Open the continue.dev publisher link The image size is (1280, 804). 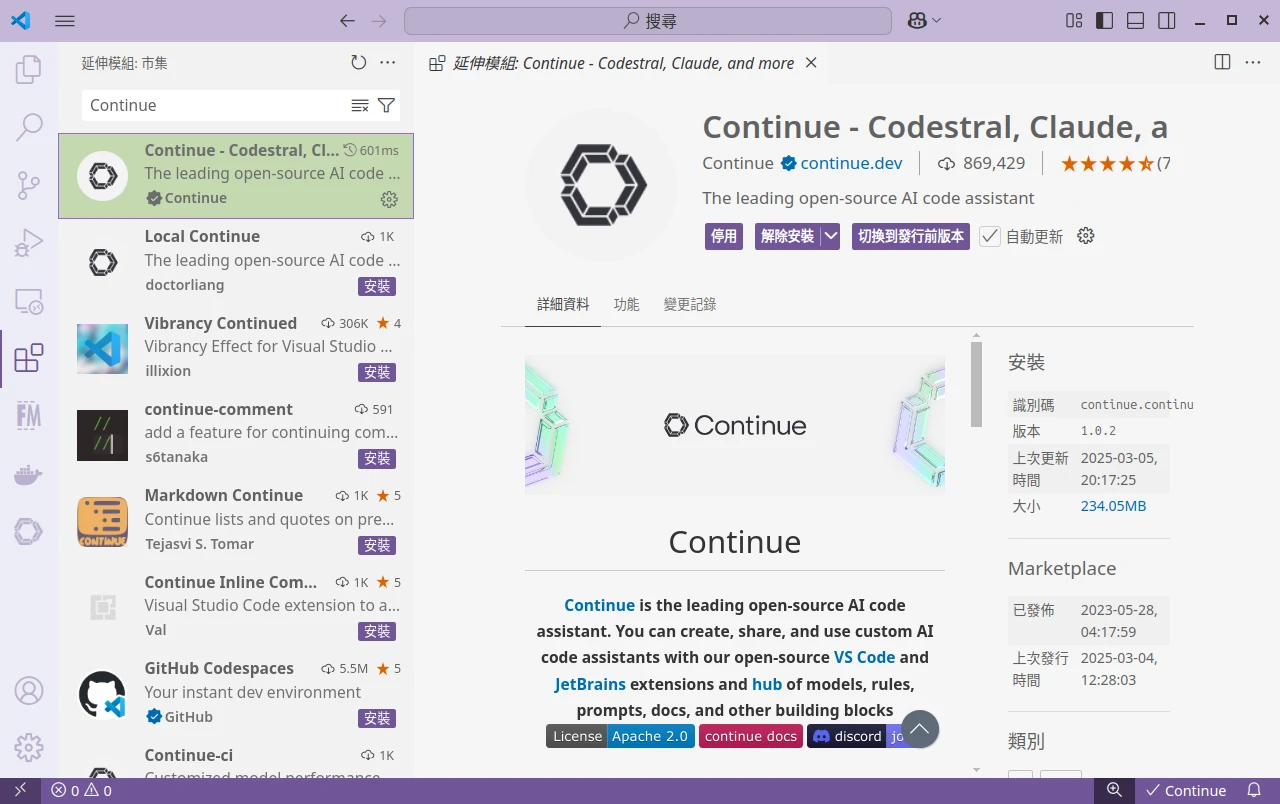(x=851, y=163)
